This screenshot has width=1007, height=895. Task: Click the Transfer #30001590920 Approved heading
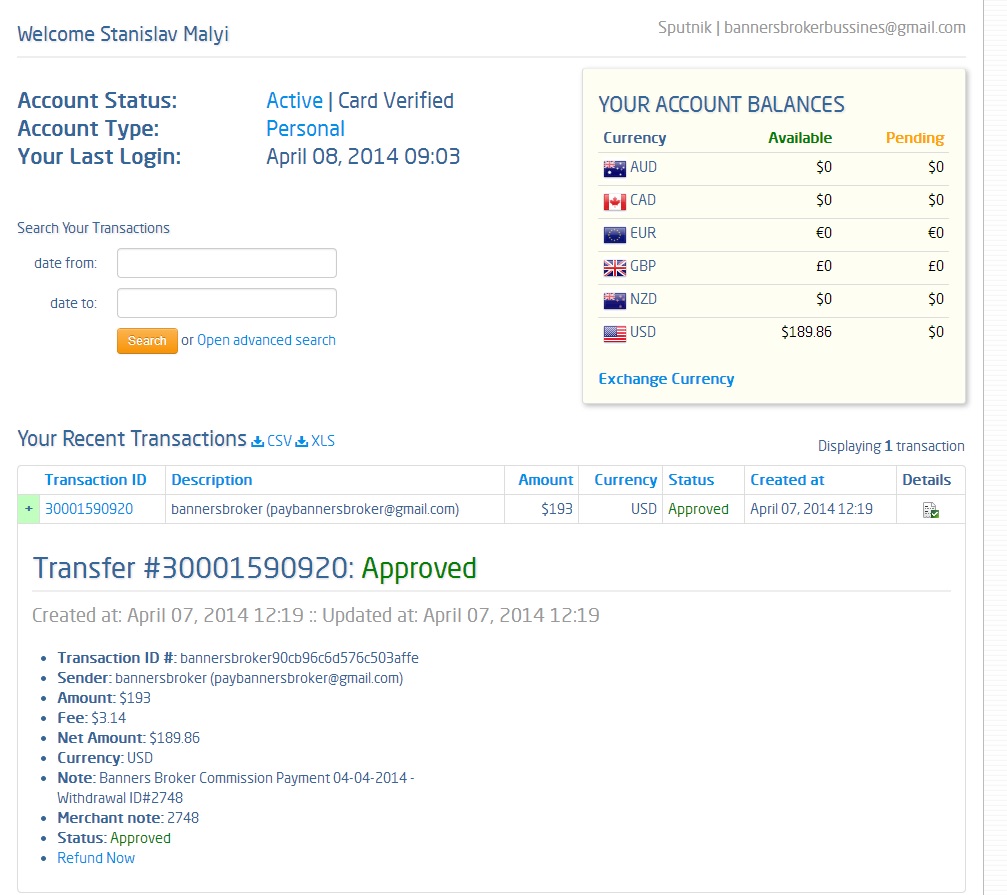coord(254,568)
